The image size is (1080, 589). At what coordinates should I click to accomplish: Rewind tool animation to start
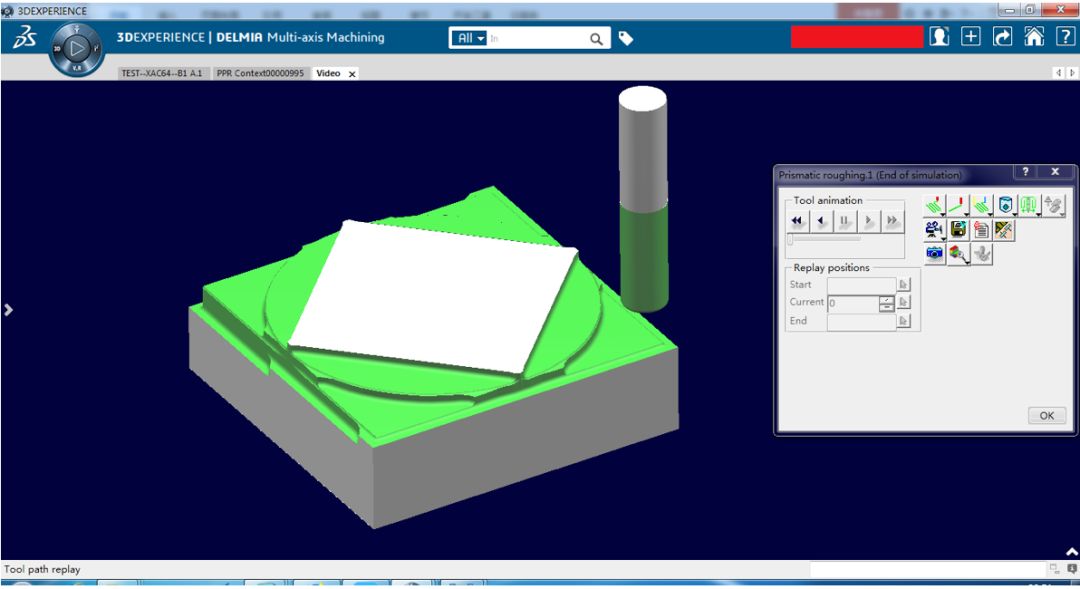[797, 221]
